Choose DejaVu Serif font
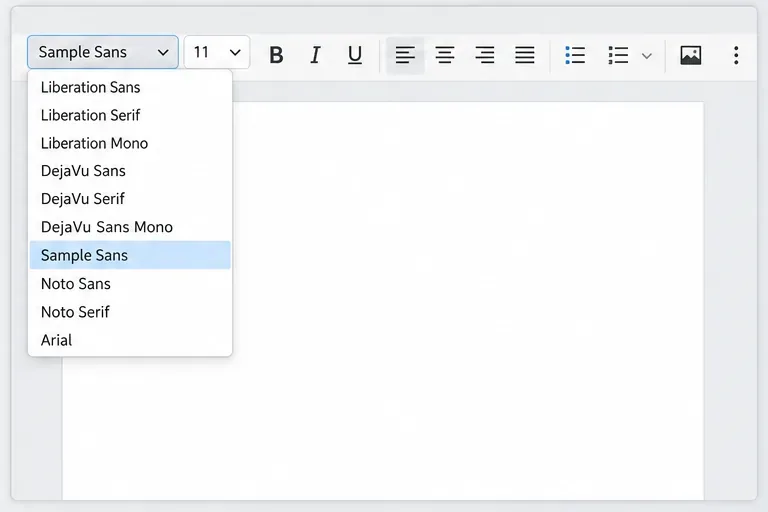768x512 pixels. [x=130, y=199]
